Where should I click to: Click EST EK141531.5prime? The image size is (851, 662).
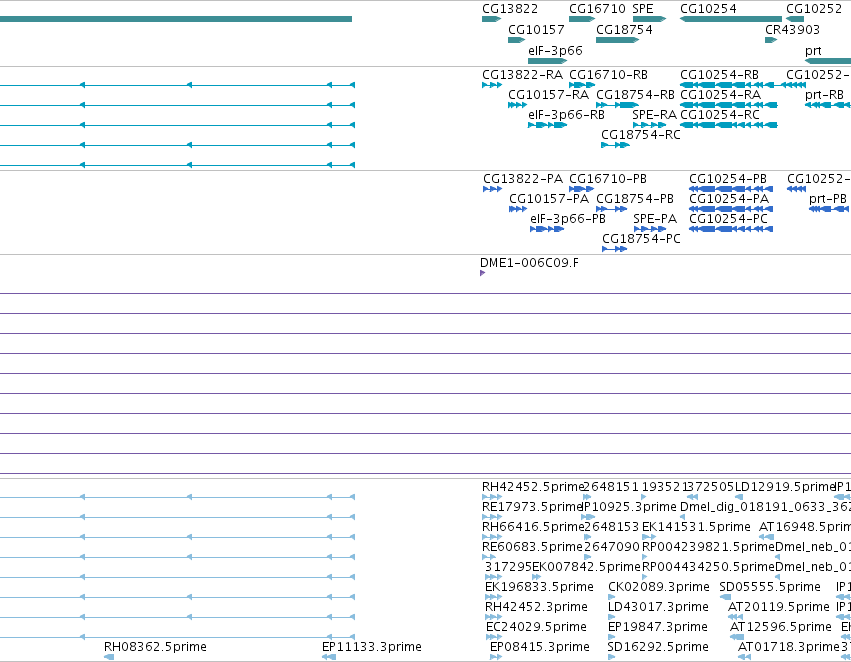coord(649,537)
